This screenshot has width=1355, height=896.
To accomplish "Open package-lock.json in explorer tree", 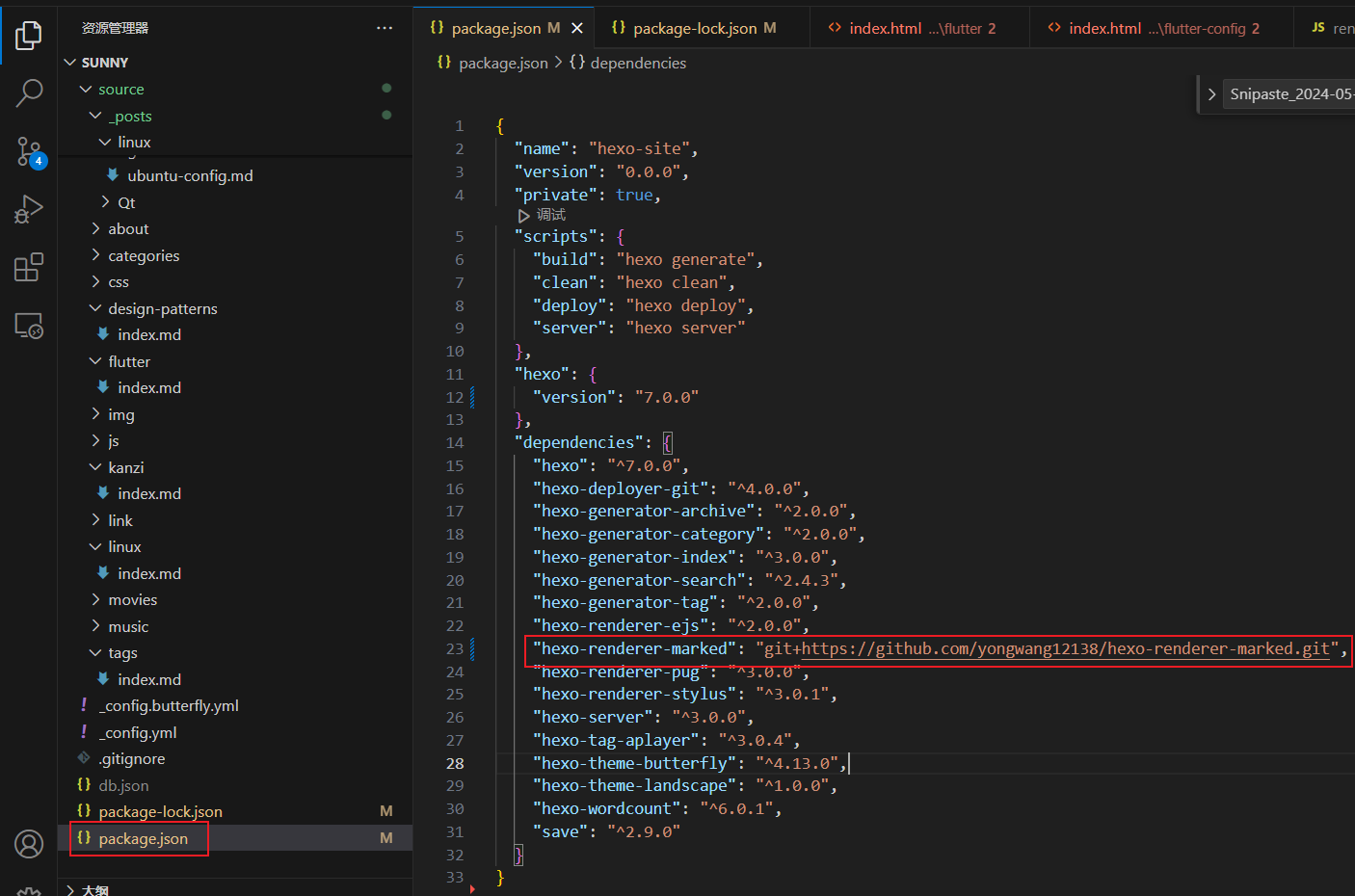I will pyautogui.click(x=160, y=811).
